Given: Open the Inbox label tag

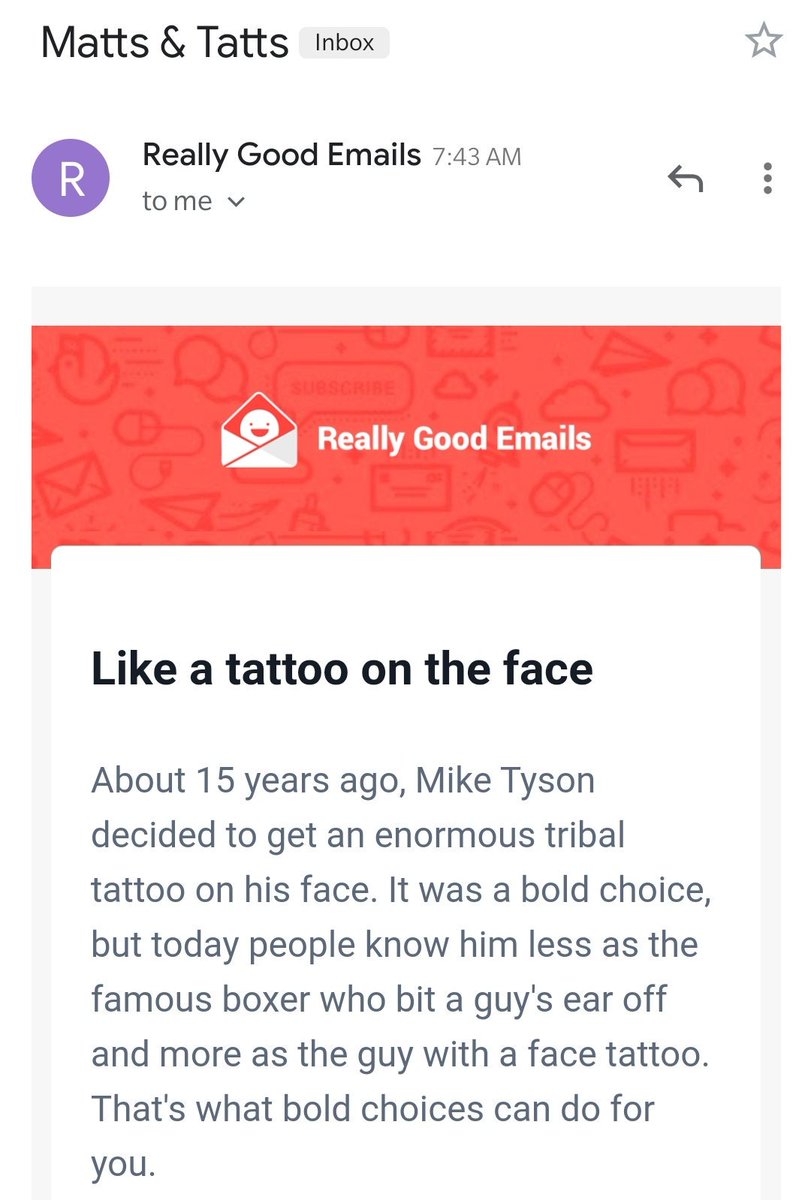Looking at the screenshot, I should [344, 43].
